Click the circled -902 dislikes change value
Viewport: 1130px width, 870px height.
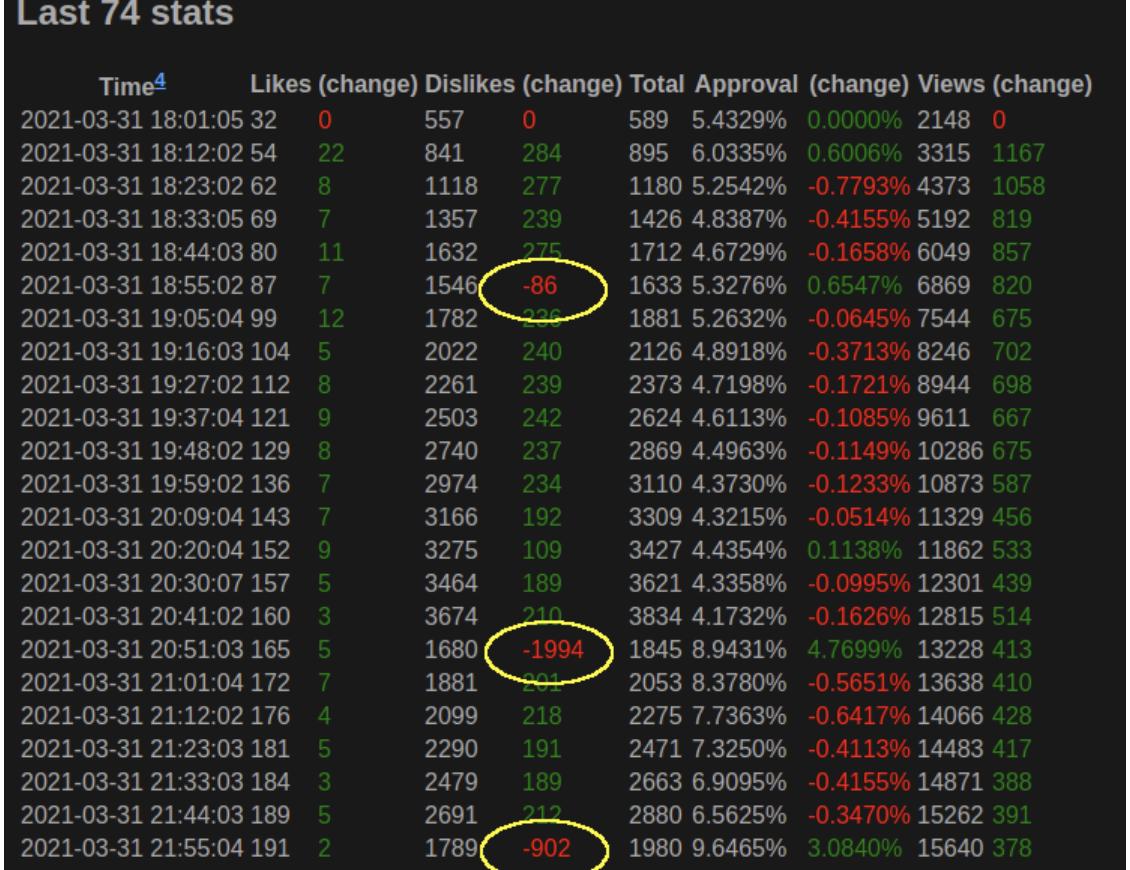pyautogui.click(x=546, y=849)
